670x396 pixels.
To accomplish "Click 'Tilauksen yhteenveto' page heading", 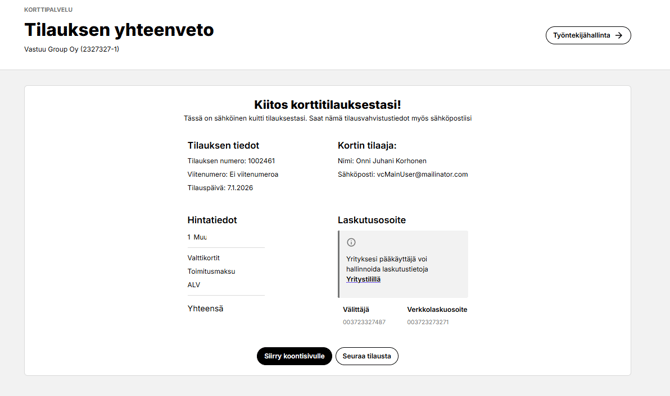I will coord(119,30).
